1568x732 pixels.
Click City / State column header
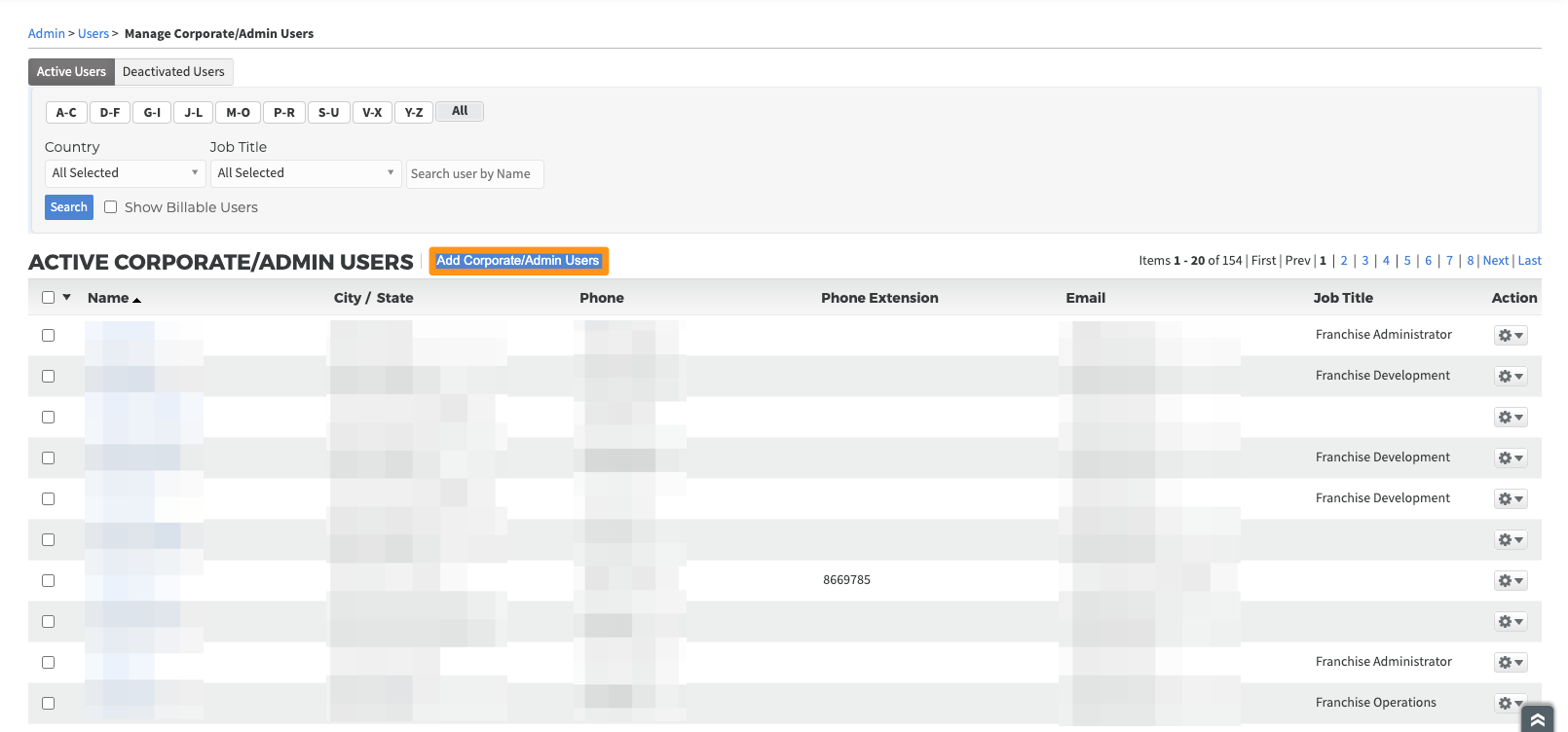(374, 298)
